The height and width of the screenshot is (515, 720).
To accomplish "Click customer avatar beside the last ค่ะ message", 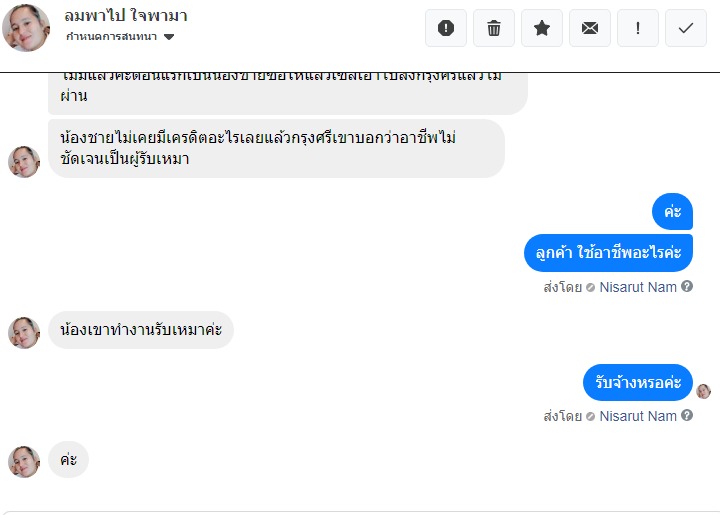I will click(24, 462).
